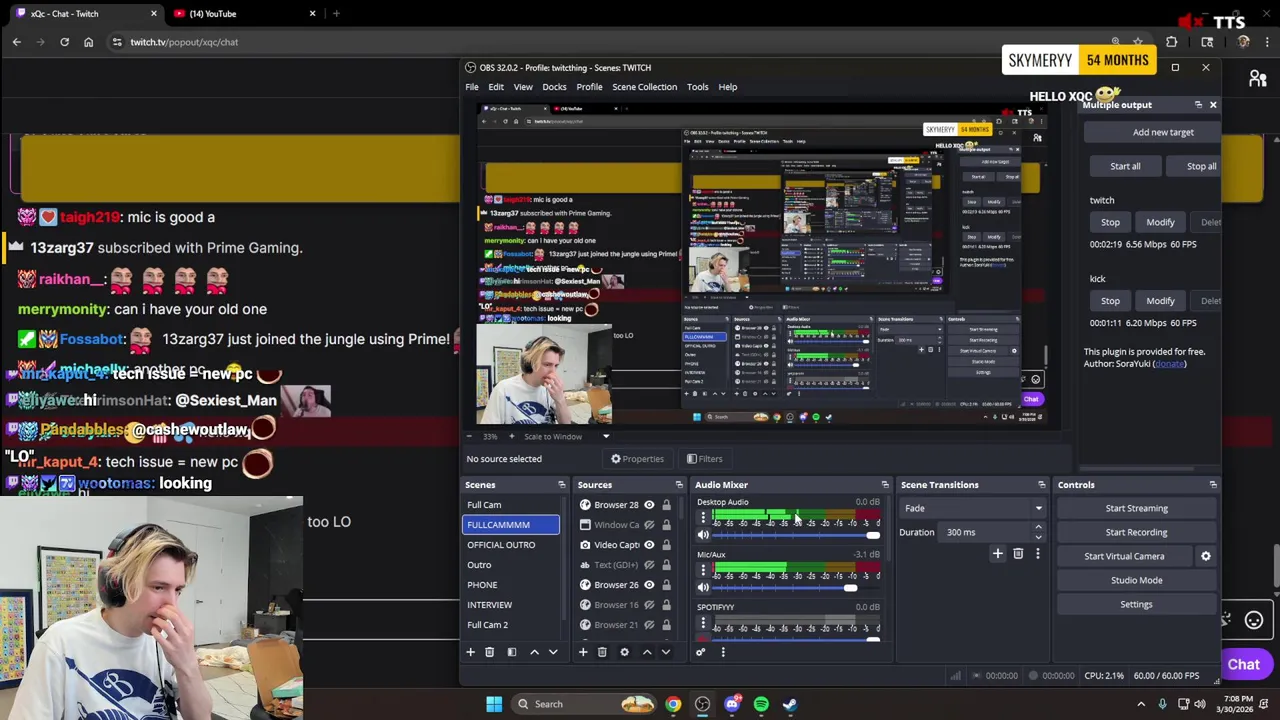Screen dimensions: 1280x720
Task: Toggle lock on the Video Capture source
Action: [x=666, y=545]
